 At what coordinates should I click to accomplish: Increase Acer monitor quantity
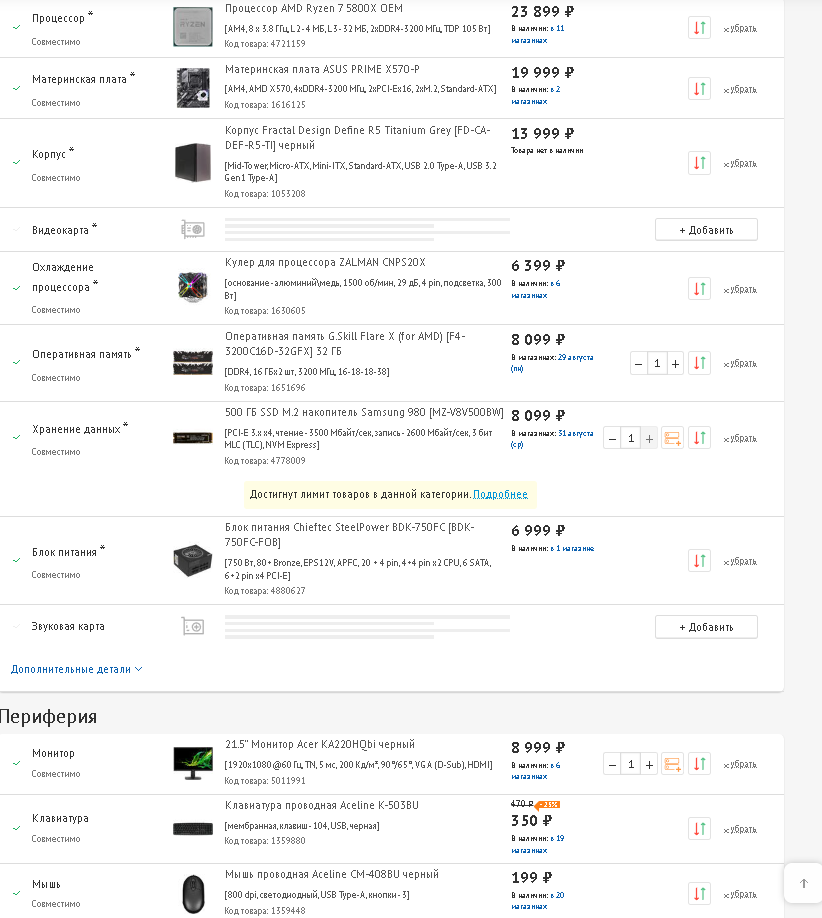point(649,764)
